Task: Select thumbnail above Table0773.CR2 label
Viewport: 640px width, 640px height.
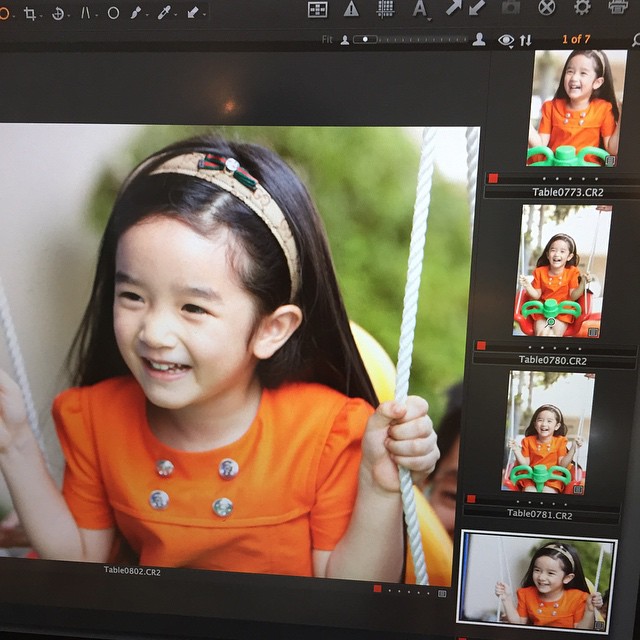Action: 576,108
